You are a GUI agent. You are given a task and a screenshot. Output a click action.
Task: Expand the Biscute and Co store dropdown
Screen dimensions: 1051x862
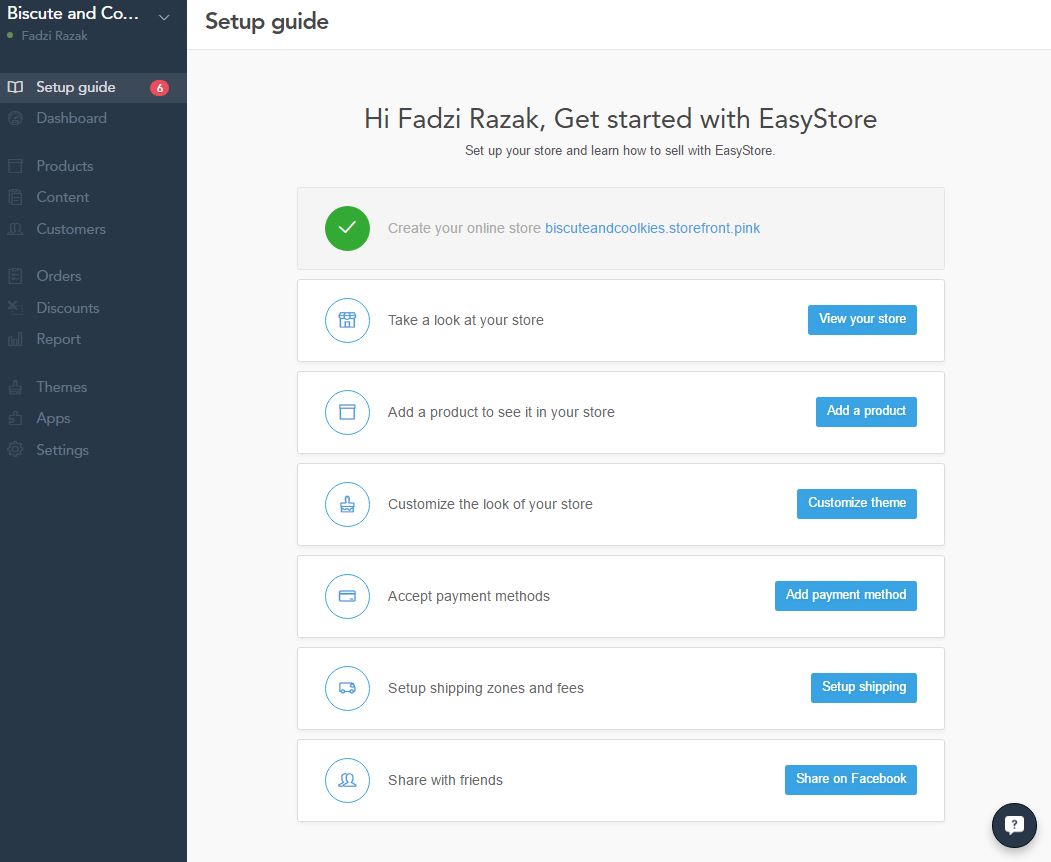pyautogui.click(x=164, y=17)
